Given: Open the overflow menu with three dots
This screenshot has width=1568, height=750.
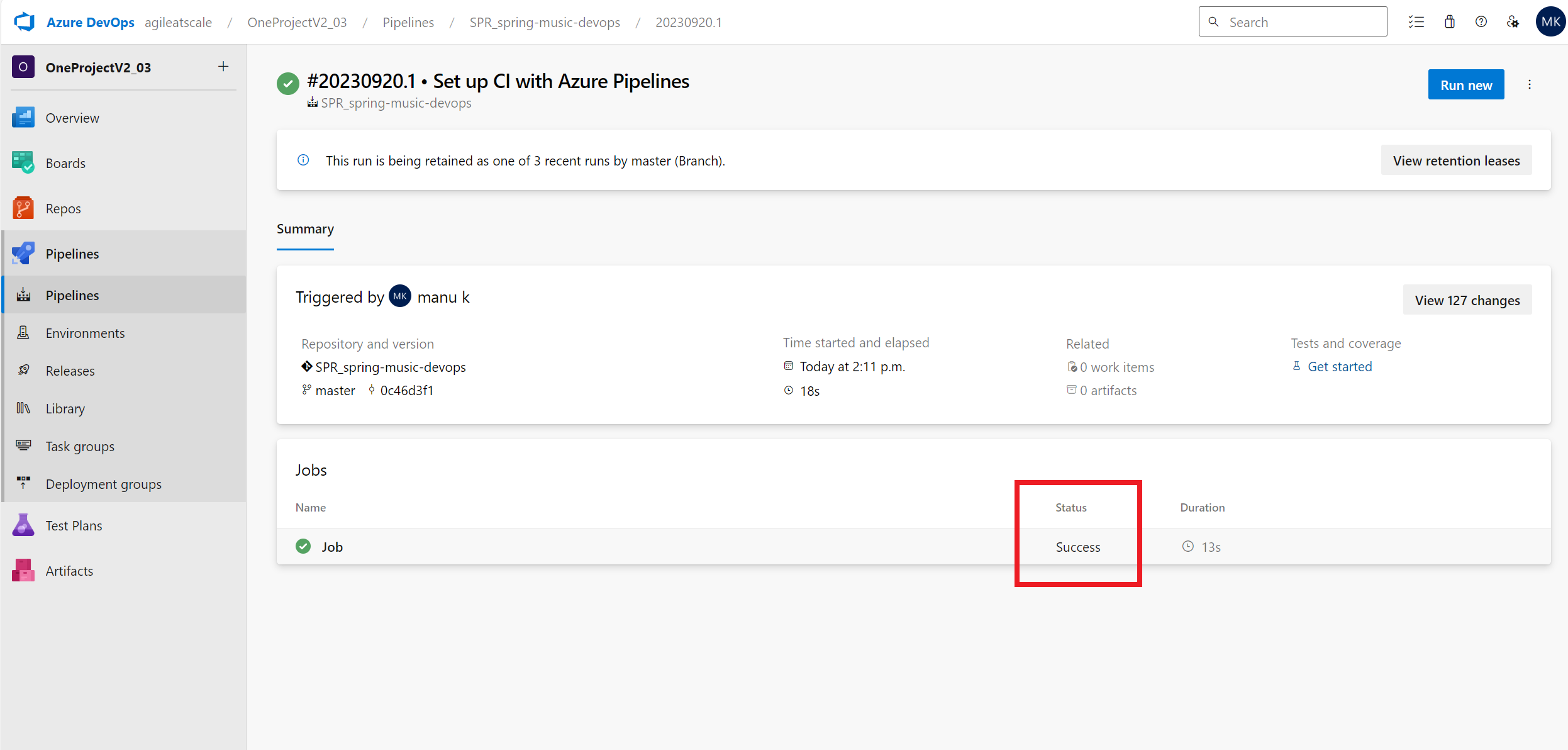Looking at the screenshot, I should pos(1530,84).
